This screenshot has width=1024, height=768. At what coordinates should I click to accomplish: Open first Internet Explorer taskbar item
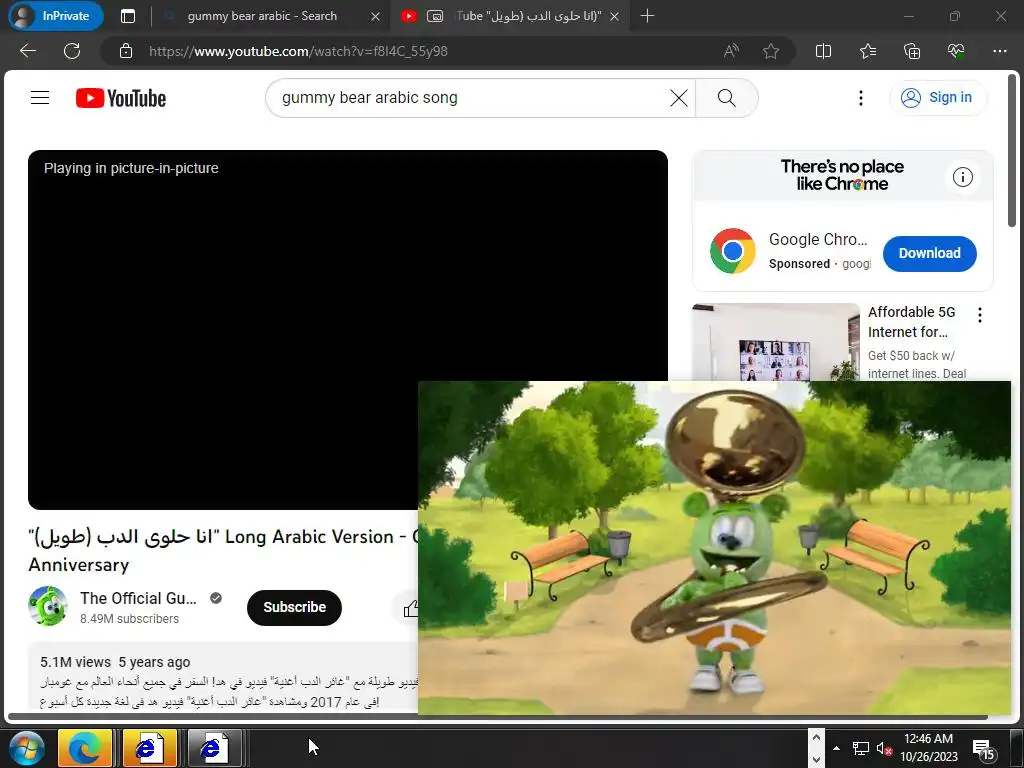tap(150, 748)
